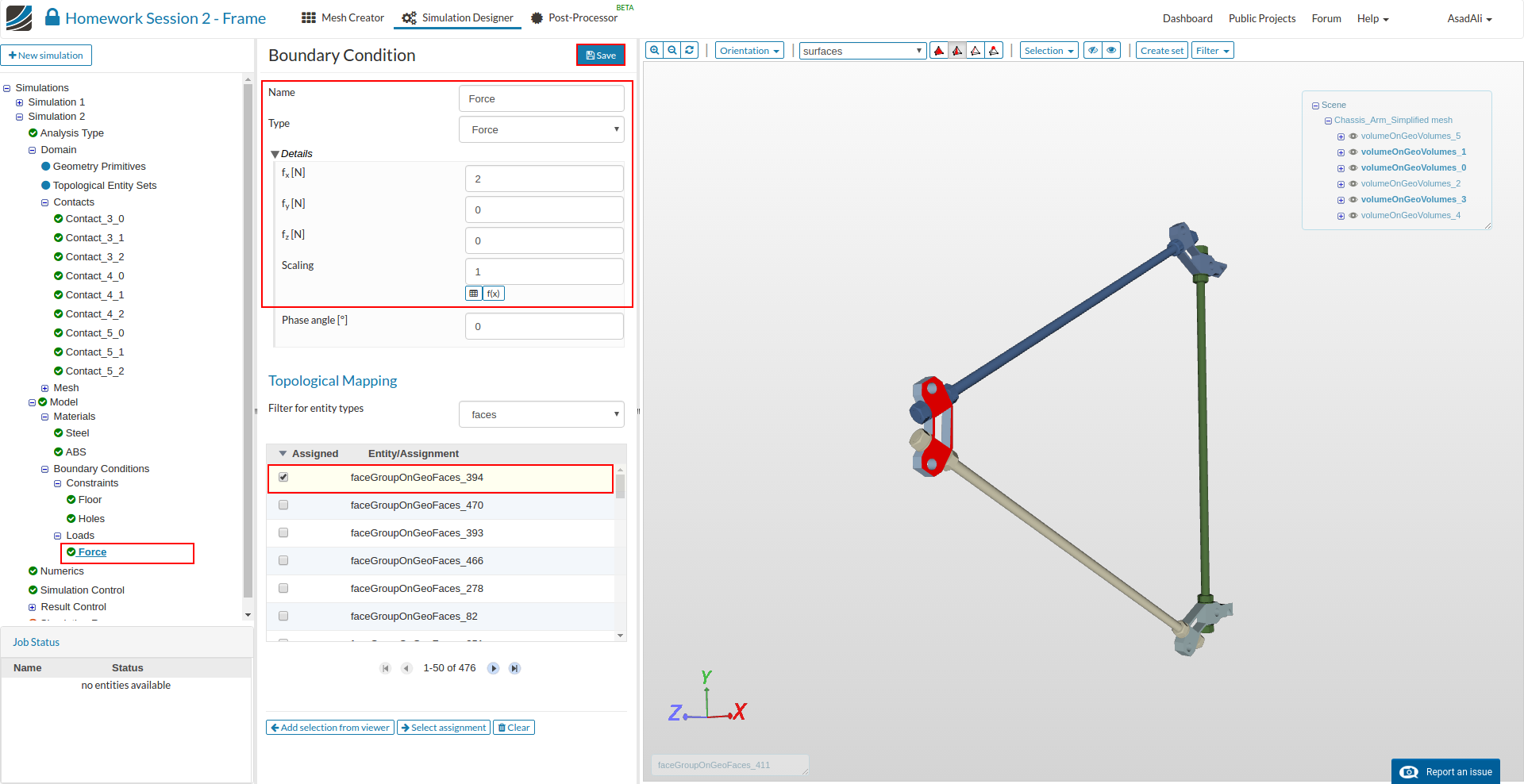Click the blue dot beside Geometry Primitives
Screen dimensions: 1524x784
coord(46,167)
